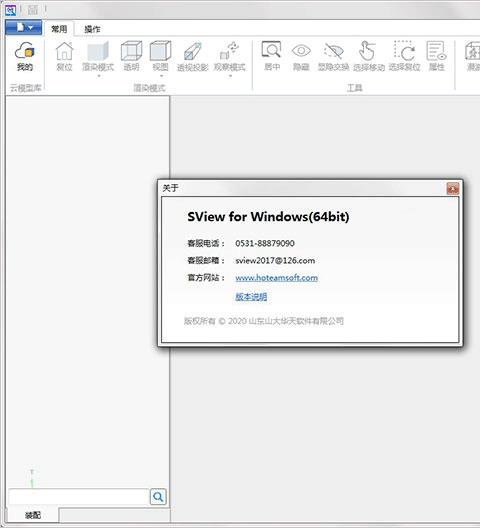Click the 客服邮箱 label

pyautogui.click(x=206, y=261)
